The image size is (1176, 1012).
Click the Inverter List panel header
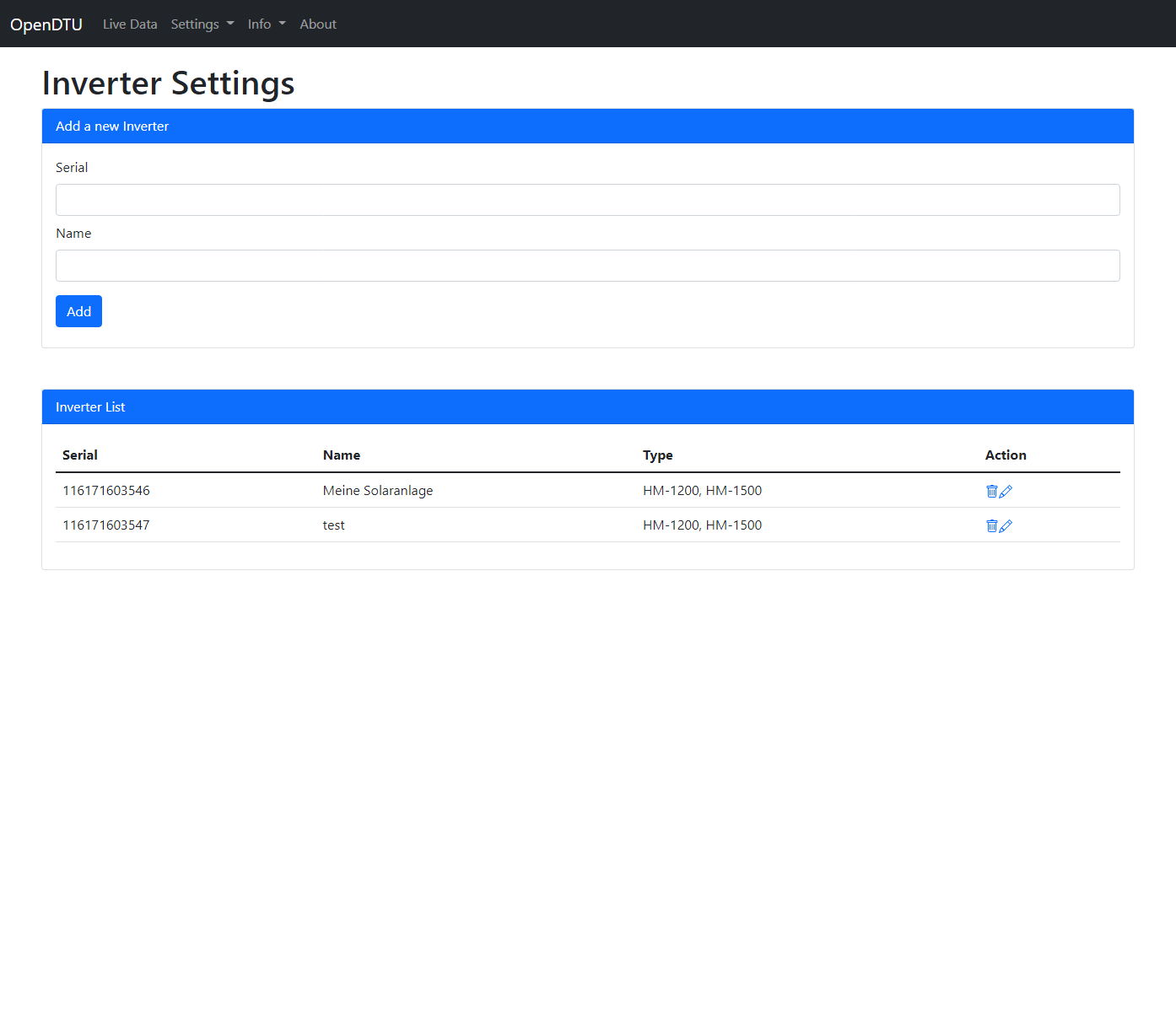[x=587, y=407]
